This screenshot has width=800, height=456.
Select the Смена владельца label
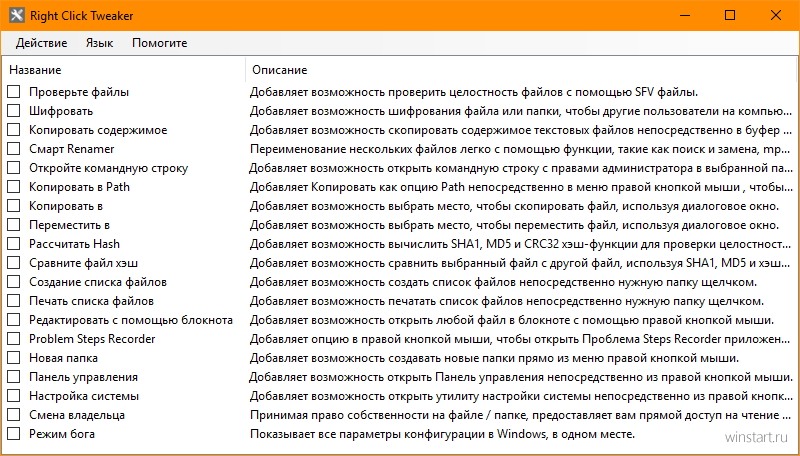coord(77,415)
